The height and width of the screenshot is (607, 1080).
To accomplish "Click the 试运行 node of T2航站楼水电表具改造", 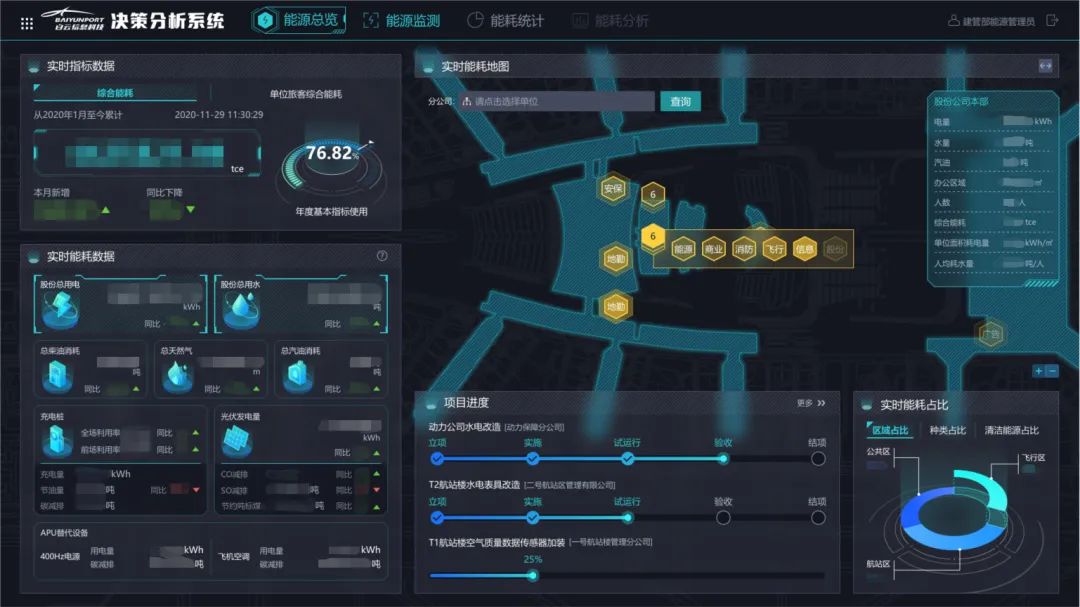I will point(627,518).
